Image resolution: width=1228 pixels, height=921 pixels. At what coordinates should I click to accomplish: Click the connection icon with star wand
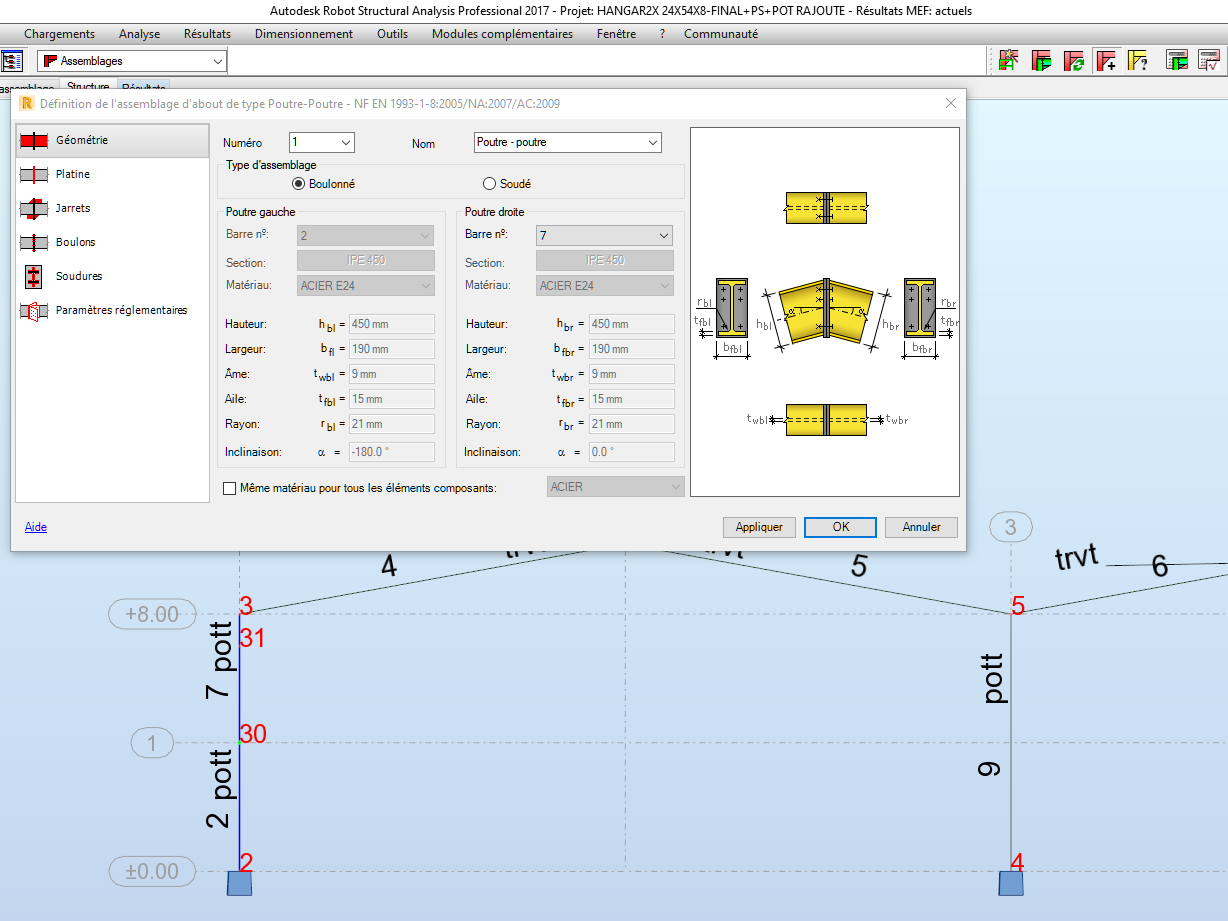pos(1009,60)
